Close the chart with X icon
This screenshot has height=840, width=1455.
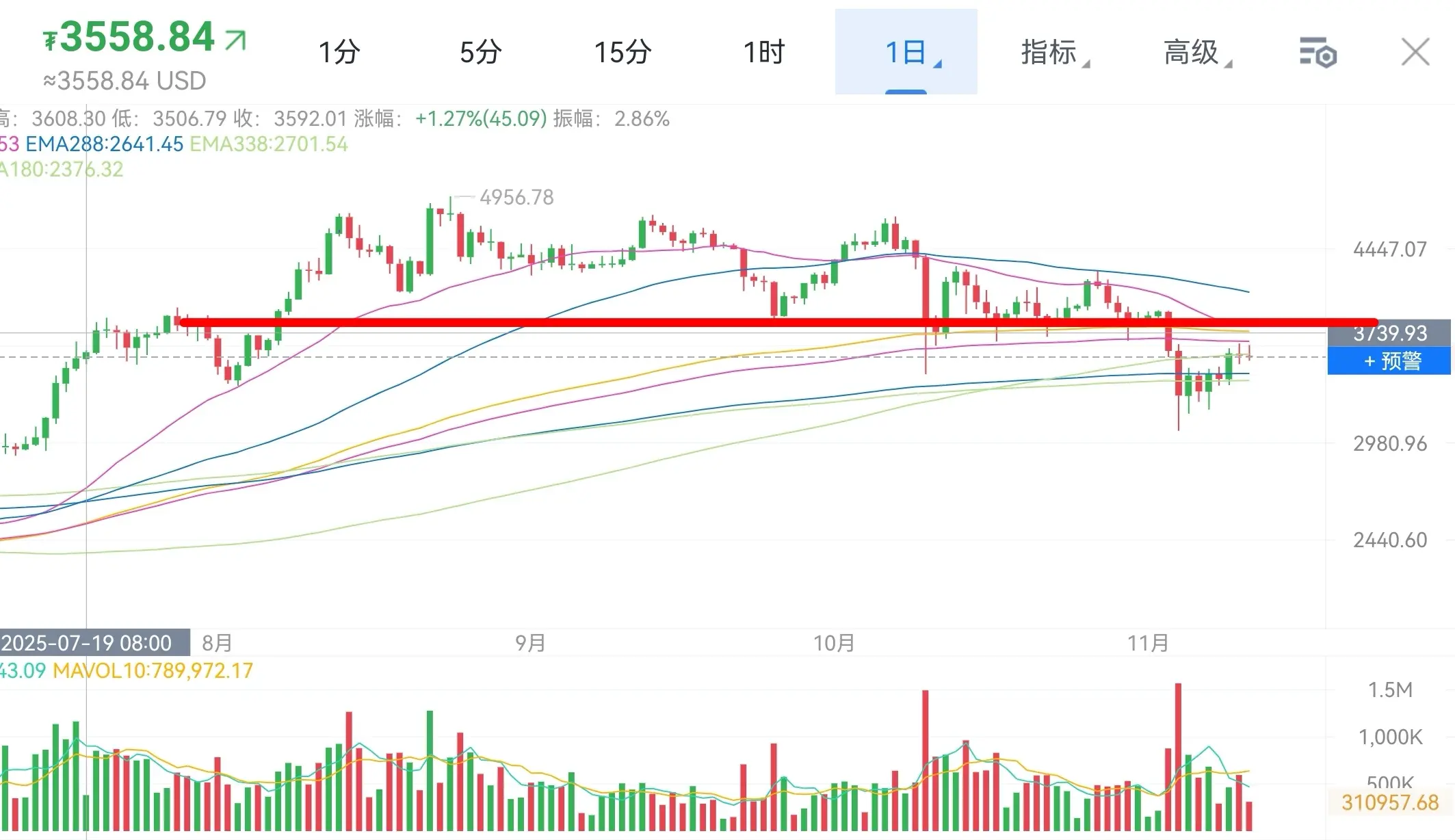[1415, 52]
